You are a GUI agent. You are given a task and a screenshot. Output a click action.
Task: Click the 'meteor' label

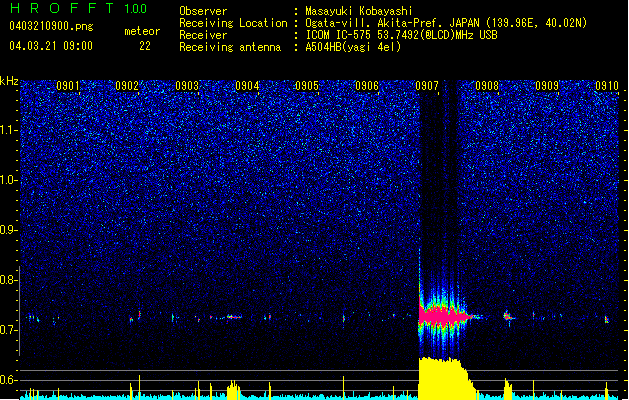point(142,31)
